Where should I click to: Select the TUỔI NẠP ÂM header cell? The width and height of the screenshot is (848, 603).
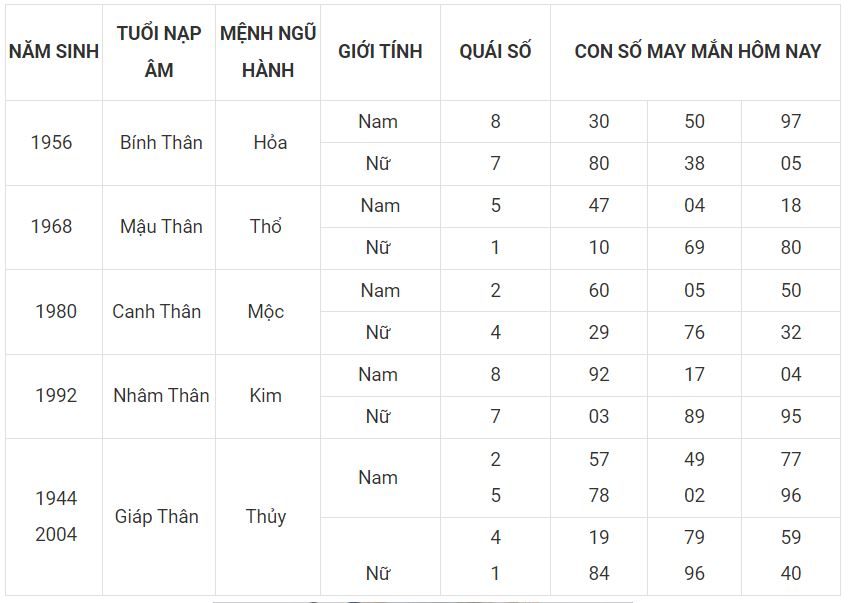pos(159,52)
